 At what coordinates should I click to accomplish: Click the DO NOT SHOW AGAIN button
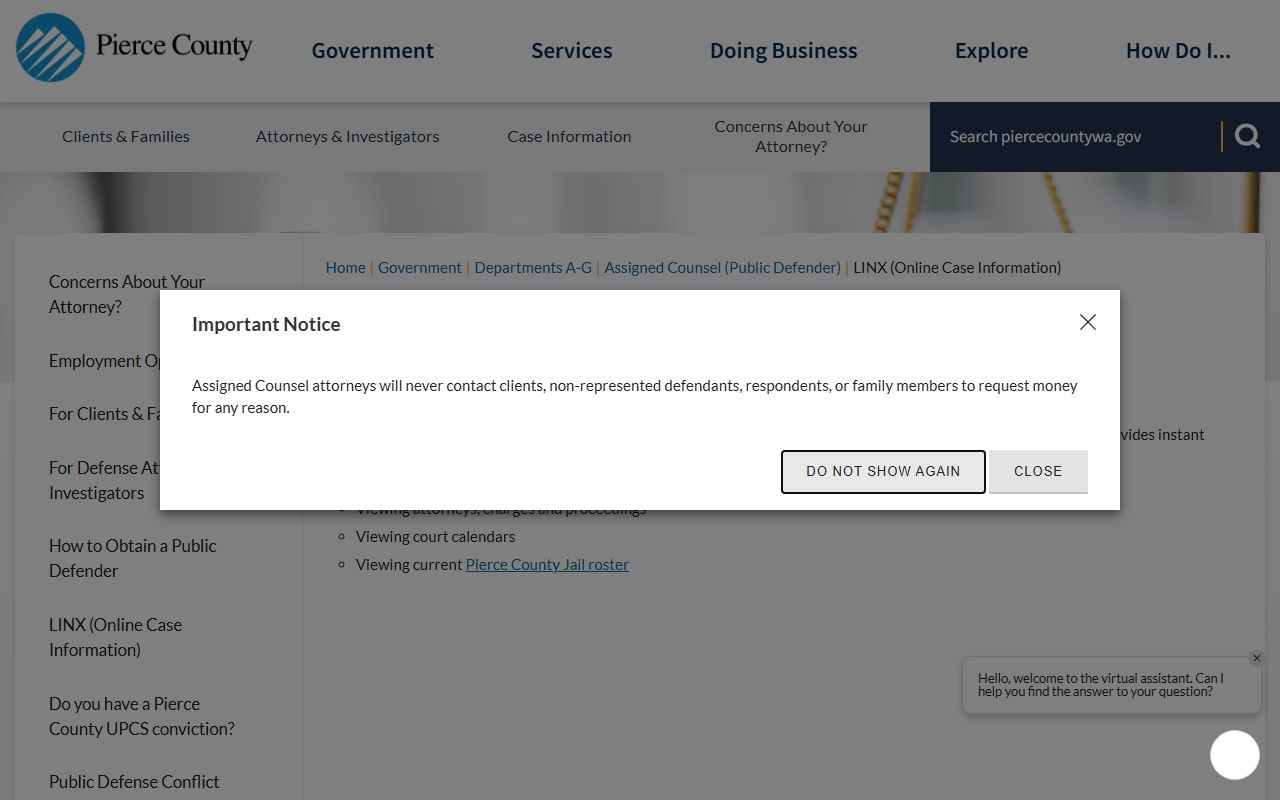883,471
